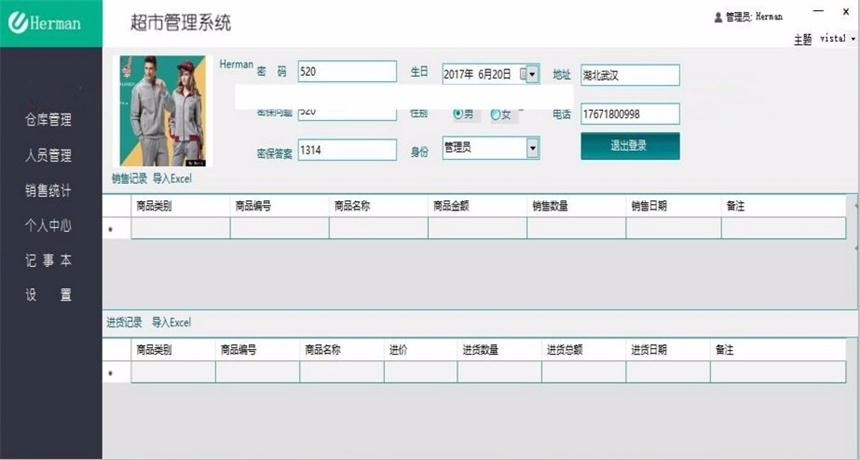Click the 进货总额 column header
This screenshot has height=460, width=860.
(x=584, y=350)
